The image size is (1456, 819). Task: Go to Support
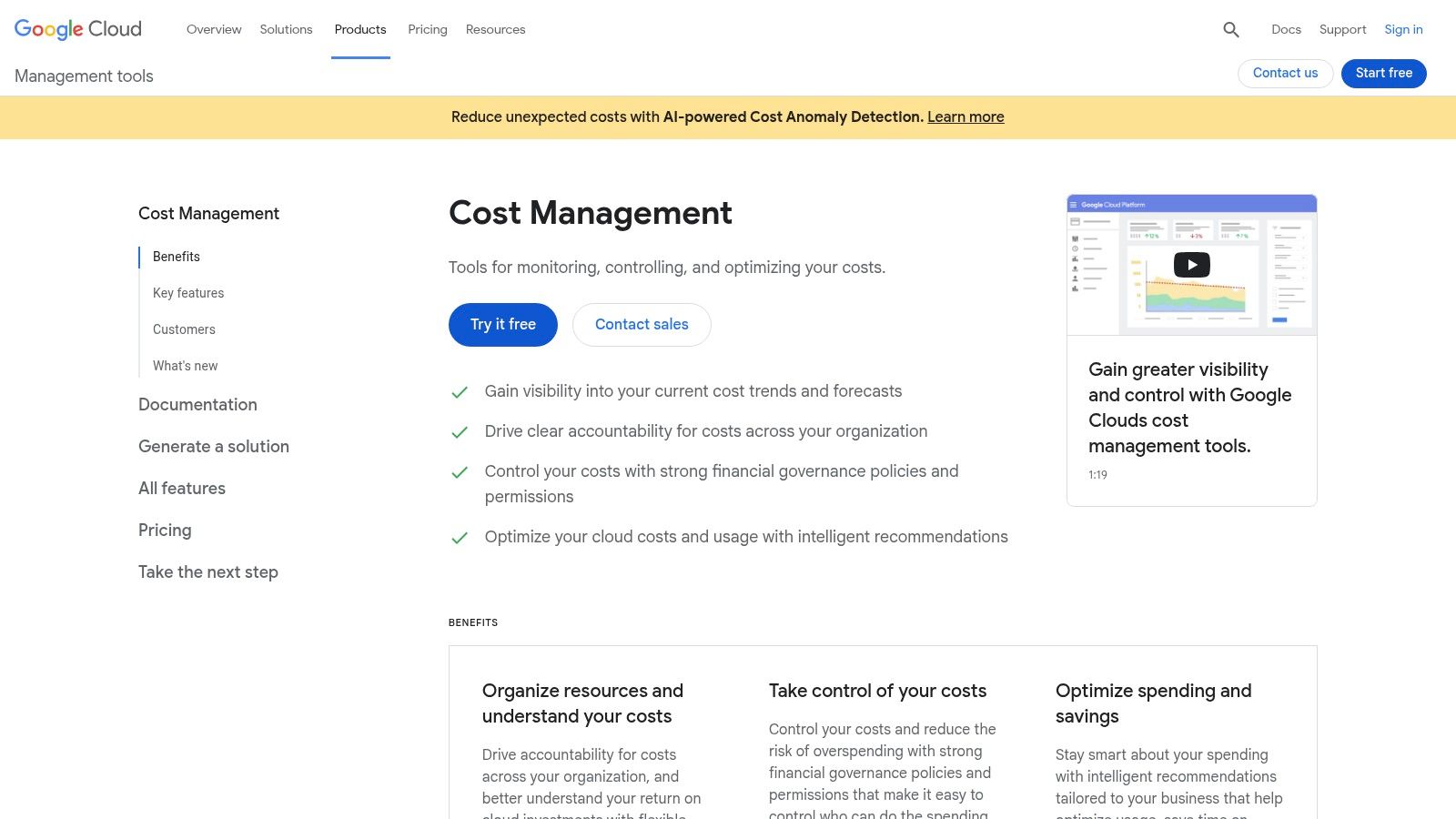[x=1342, y=29]
